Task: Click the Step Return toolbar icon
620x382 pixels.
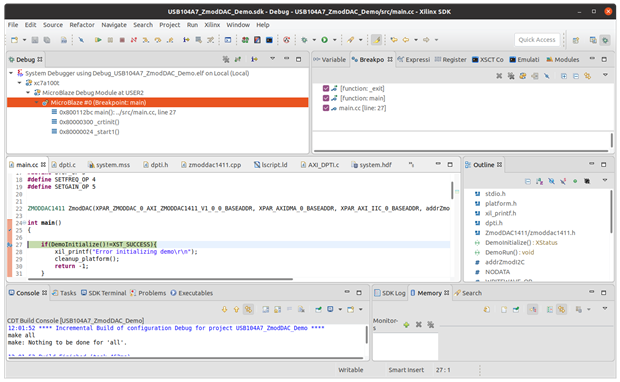Action: tap(170, 40)
